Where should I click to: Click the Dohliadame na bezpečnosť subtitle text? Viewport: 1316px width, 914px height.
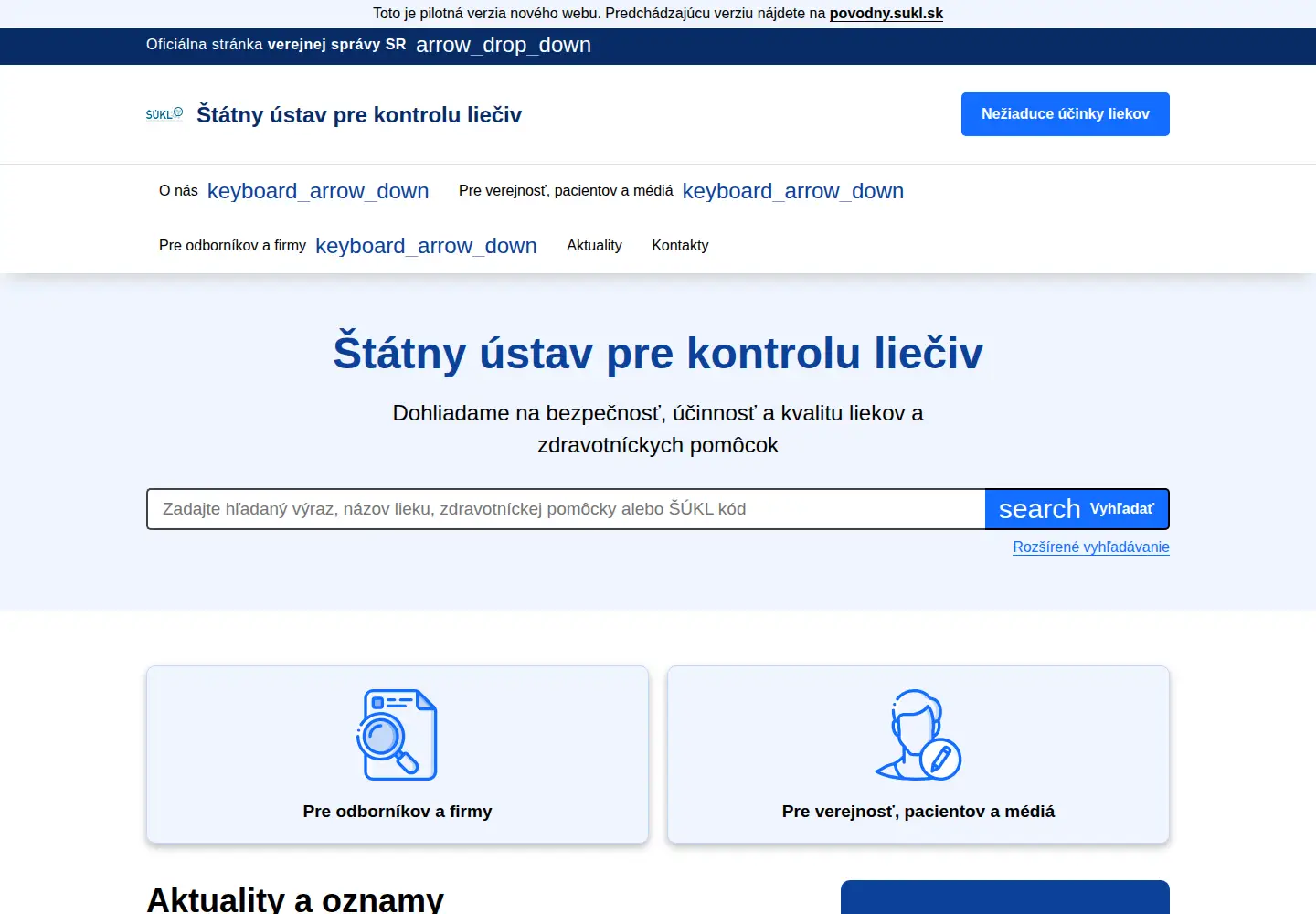(x=658, y=429)
